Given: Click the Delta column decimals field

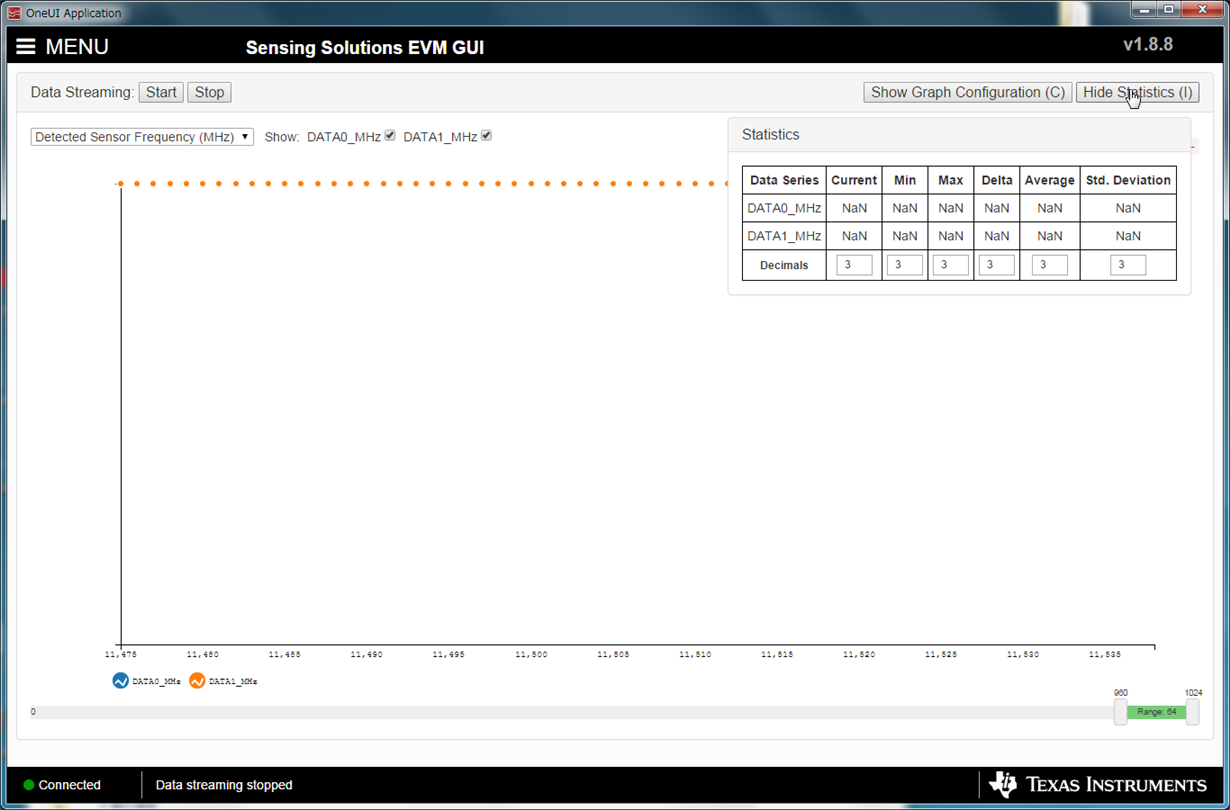Looking at the screenshot, I should point(996,265).
